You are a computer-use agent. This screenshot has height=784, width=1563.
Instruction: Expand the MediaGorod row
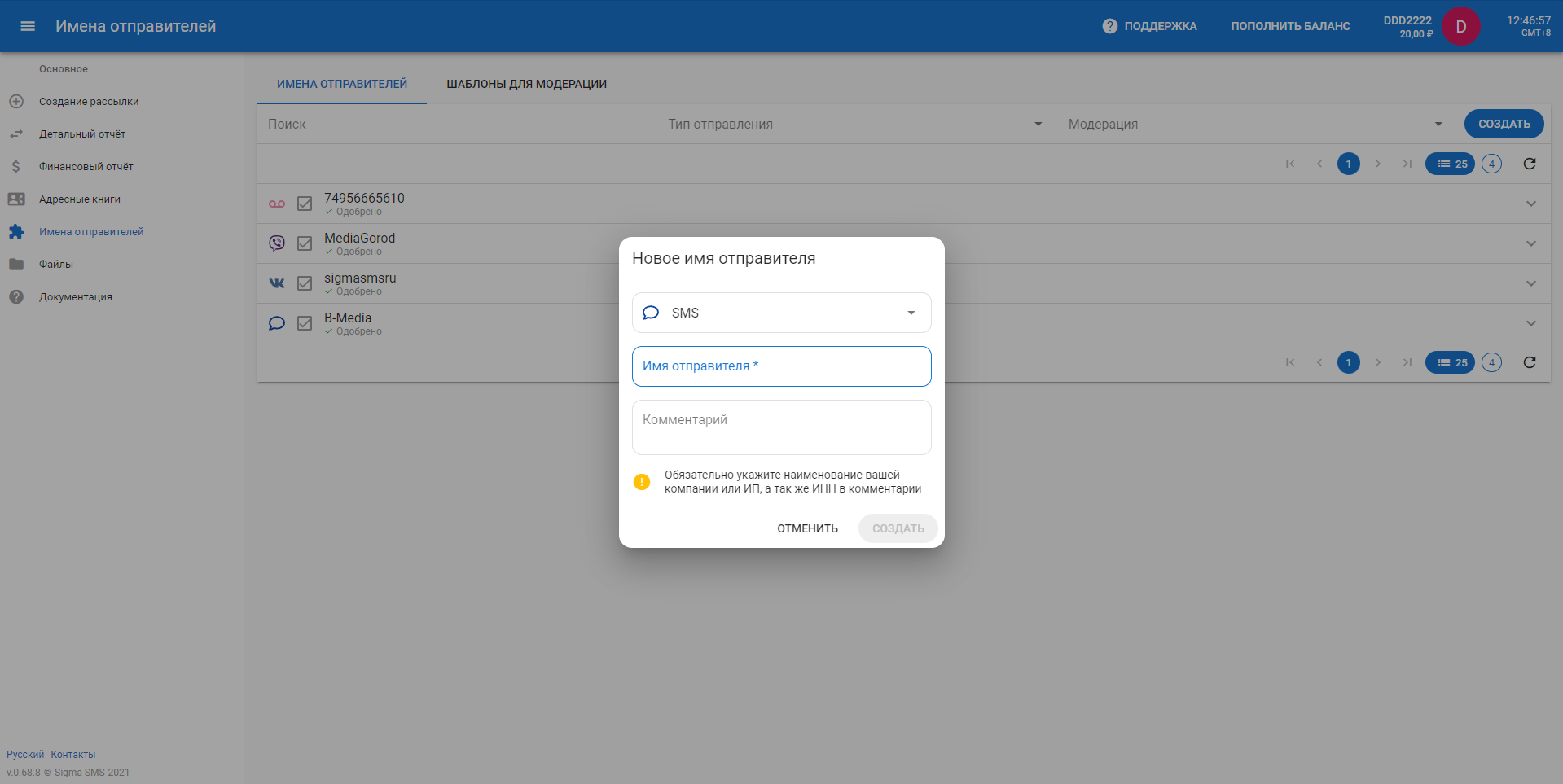(1531, 243)
